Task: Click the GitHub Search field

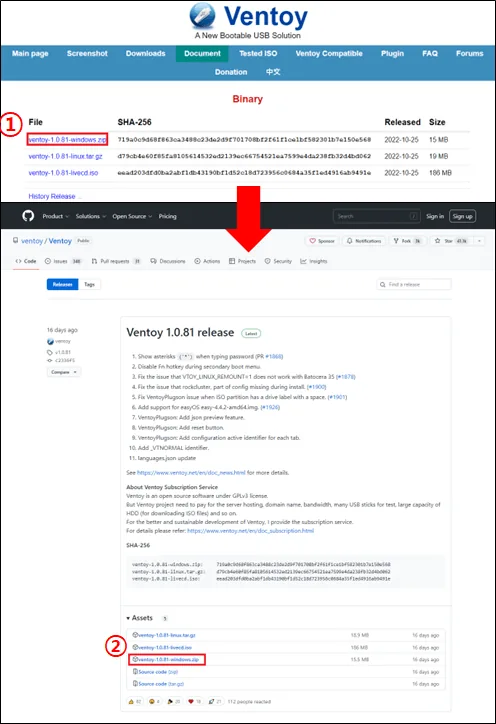Action: pos(377,216)
